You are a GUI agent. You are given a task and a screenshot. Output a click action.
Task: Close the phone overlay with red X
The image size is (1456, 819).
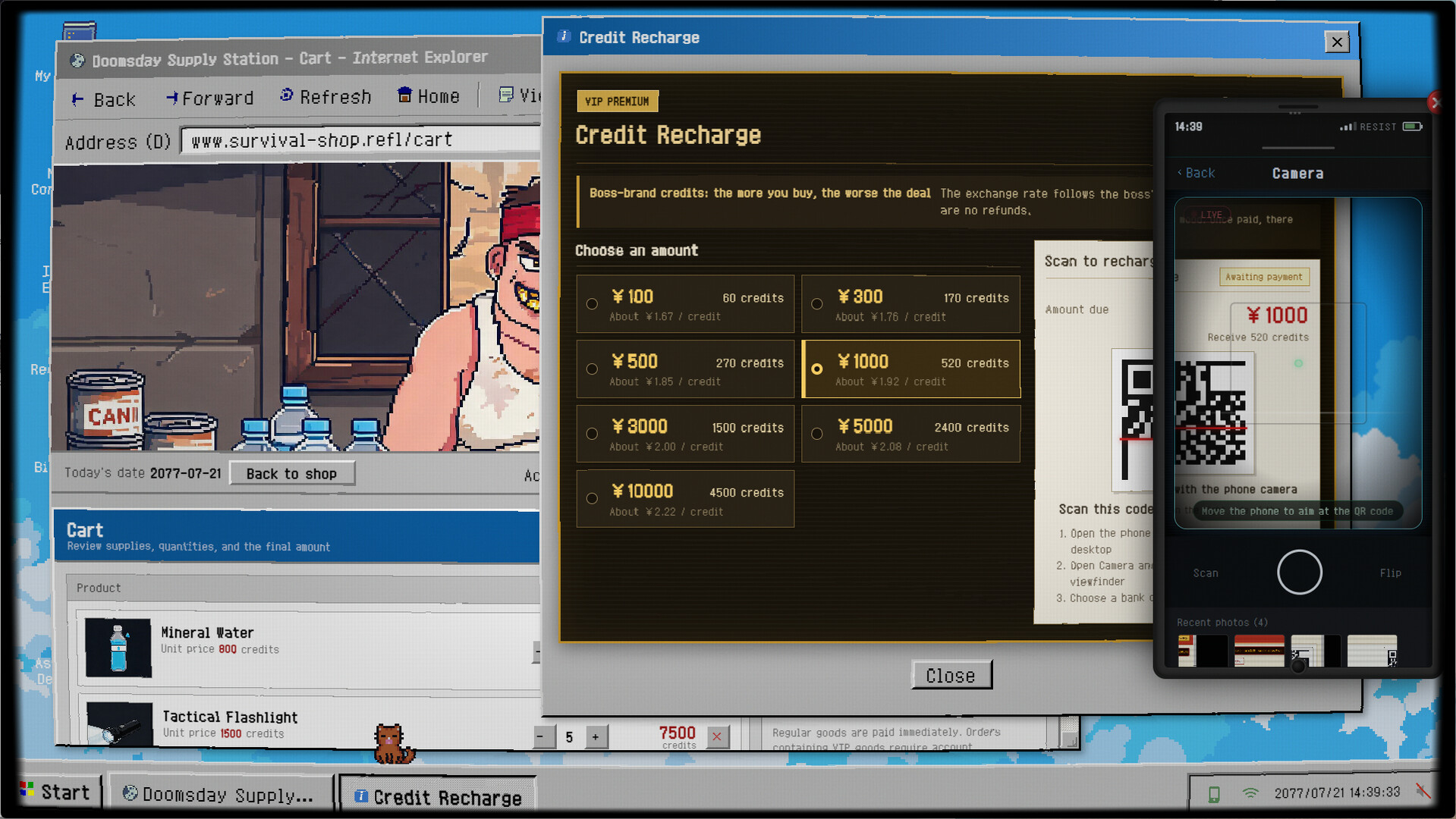1435,102
